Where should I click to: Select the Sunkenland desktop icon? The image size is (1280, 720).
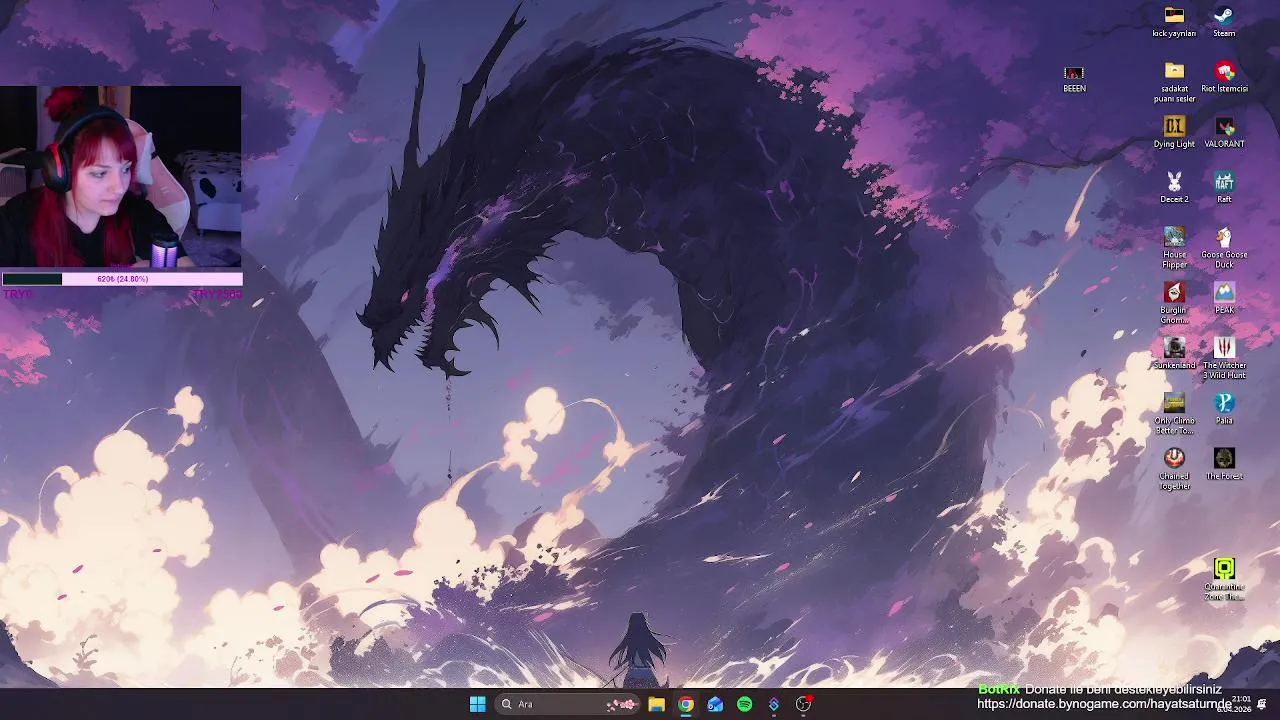pyautogui.click(x=1174, y=353)
